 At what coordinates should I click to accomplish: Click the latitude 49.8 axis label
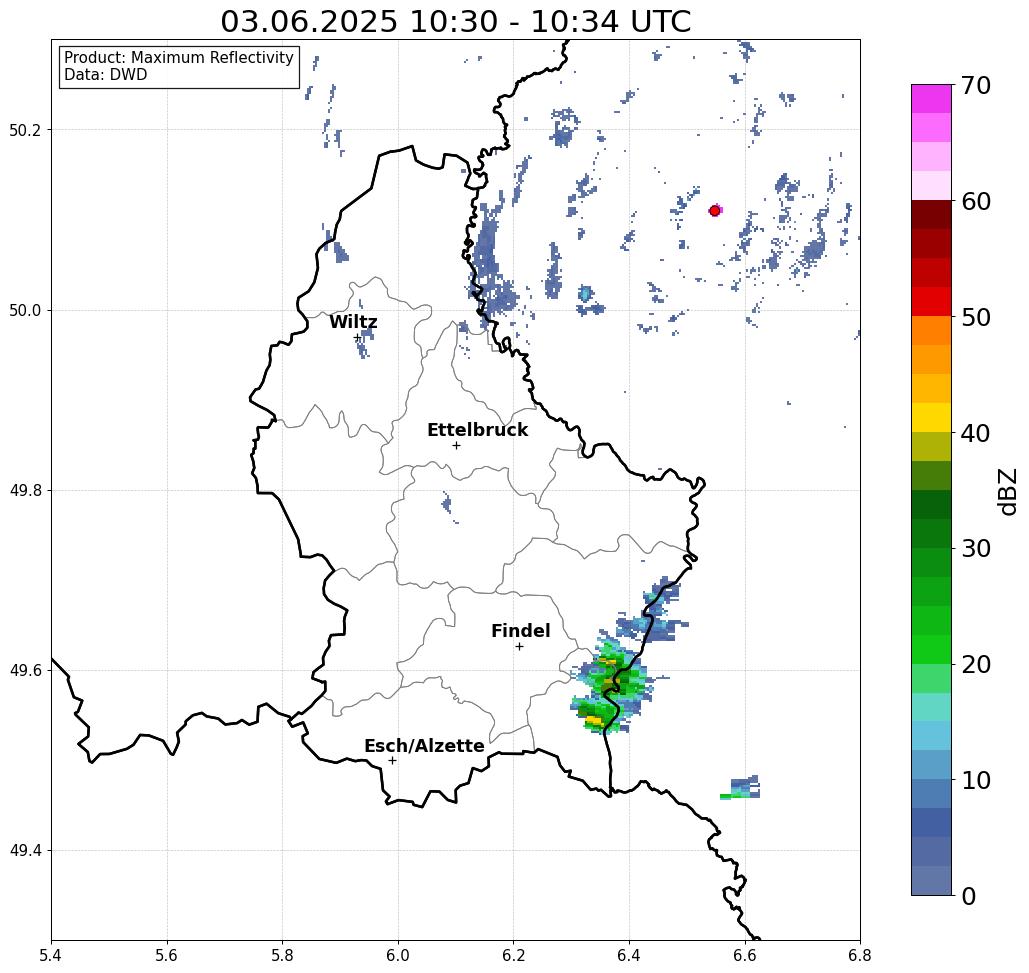[25, 490]
